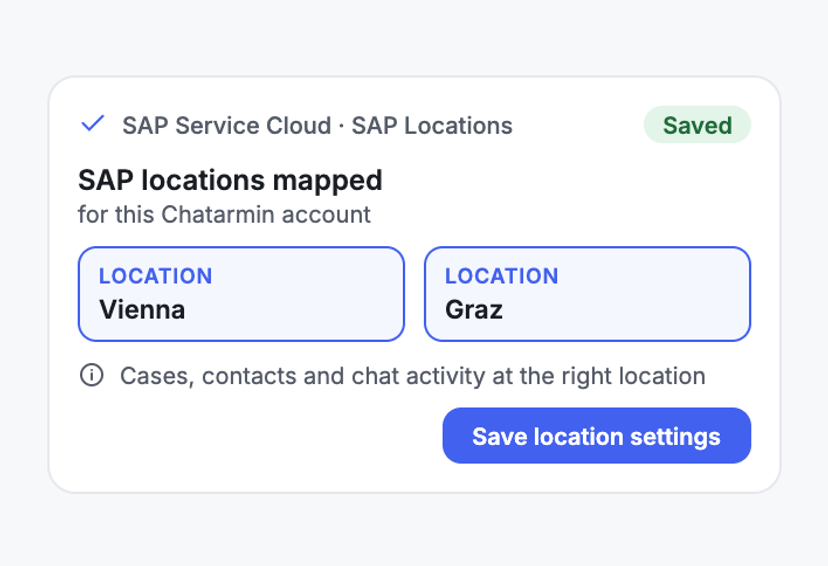
Task: Click the Saved status badge
Action: 697,125
